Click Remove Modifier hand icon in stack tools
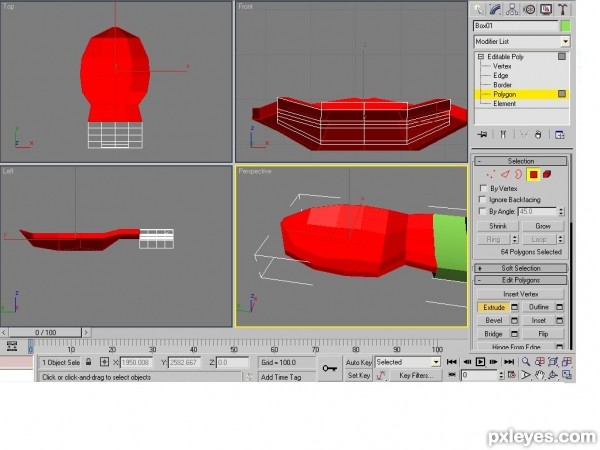Viewport: 600px width, 450px height. tap(538, 134)
